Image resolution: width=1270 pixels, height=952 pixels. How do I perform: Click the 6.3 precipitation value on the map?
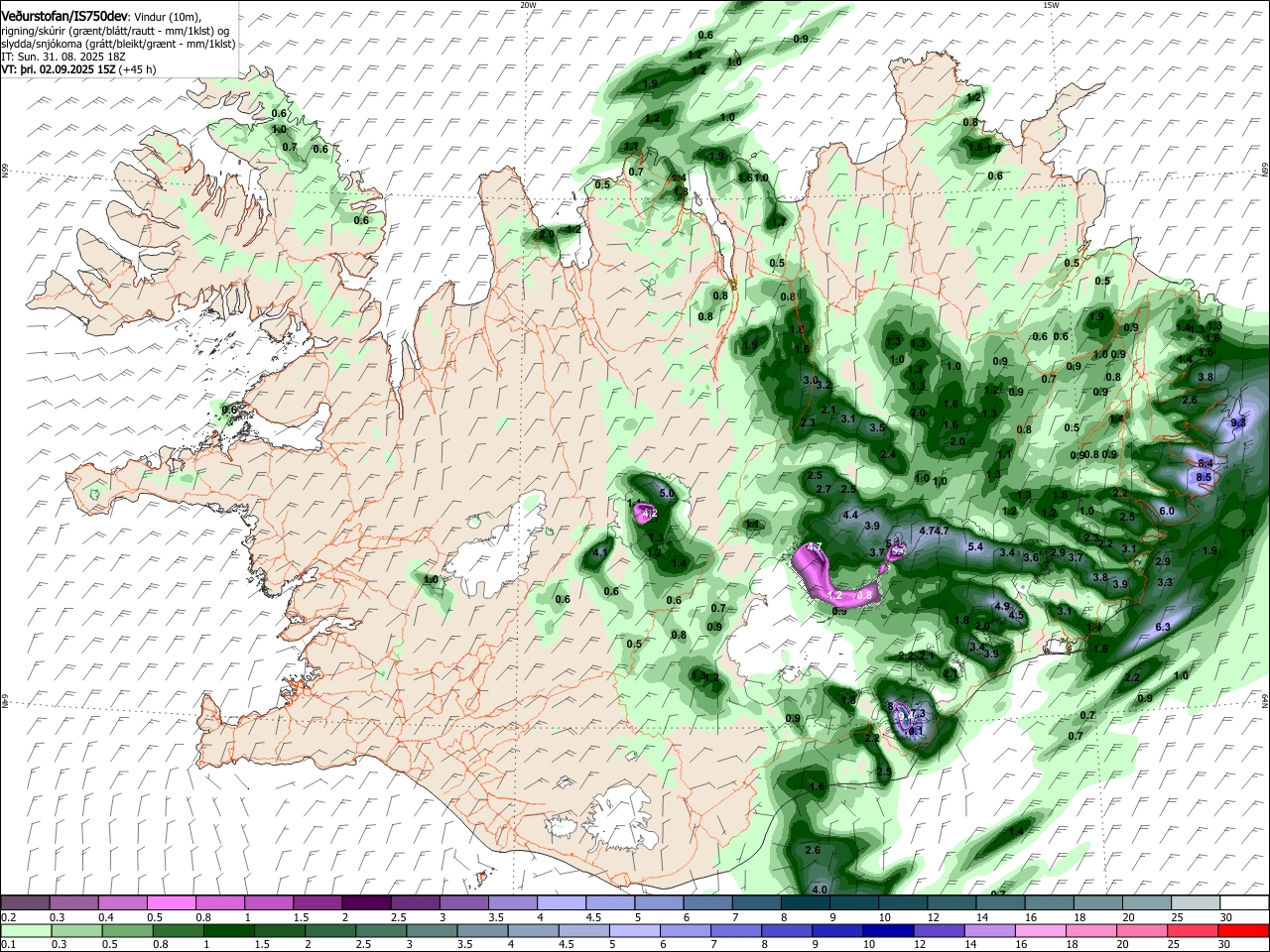(1164, 627)
